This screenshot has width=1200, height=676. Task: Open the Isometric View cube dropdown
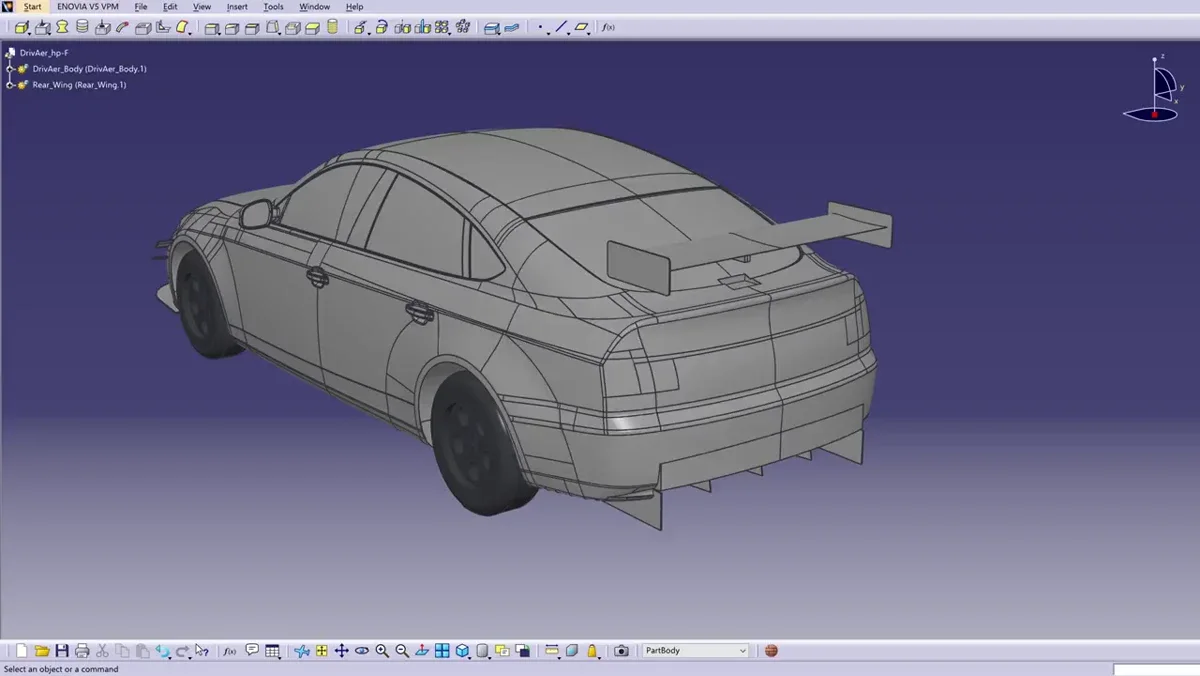pyautogui.click(x=462, y=651)
